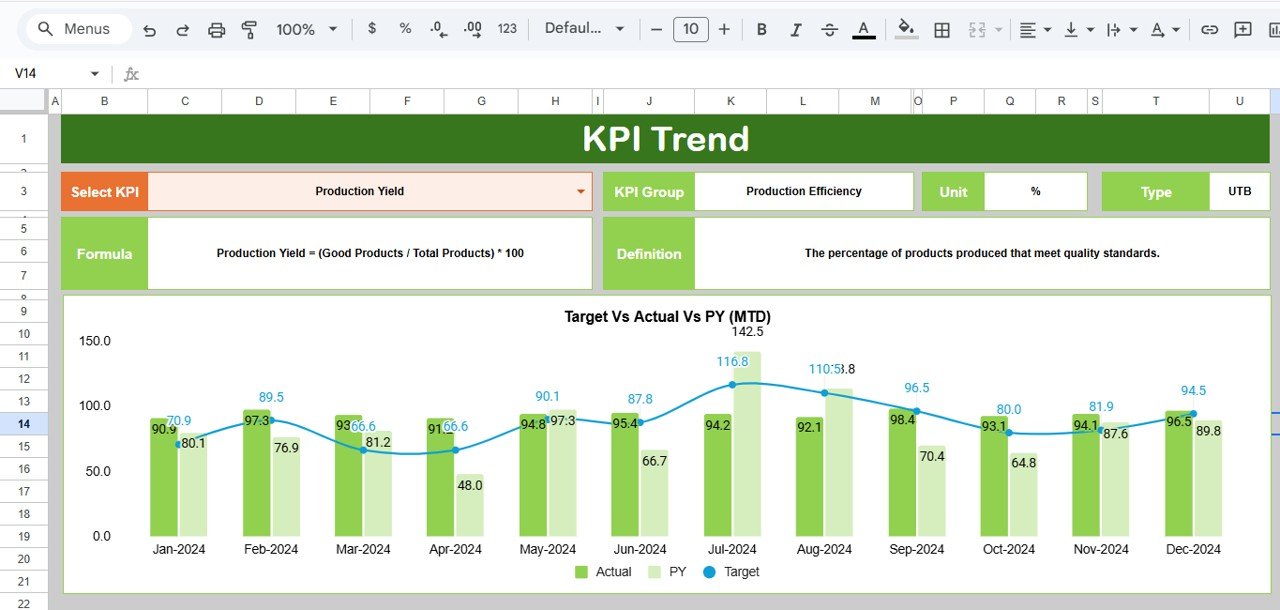Increase font size with plus button

pyautogui.click(x=724, y=29)
